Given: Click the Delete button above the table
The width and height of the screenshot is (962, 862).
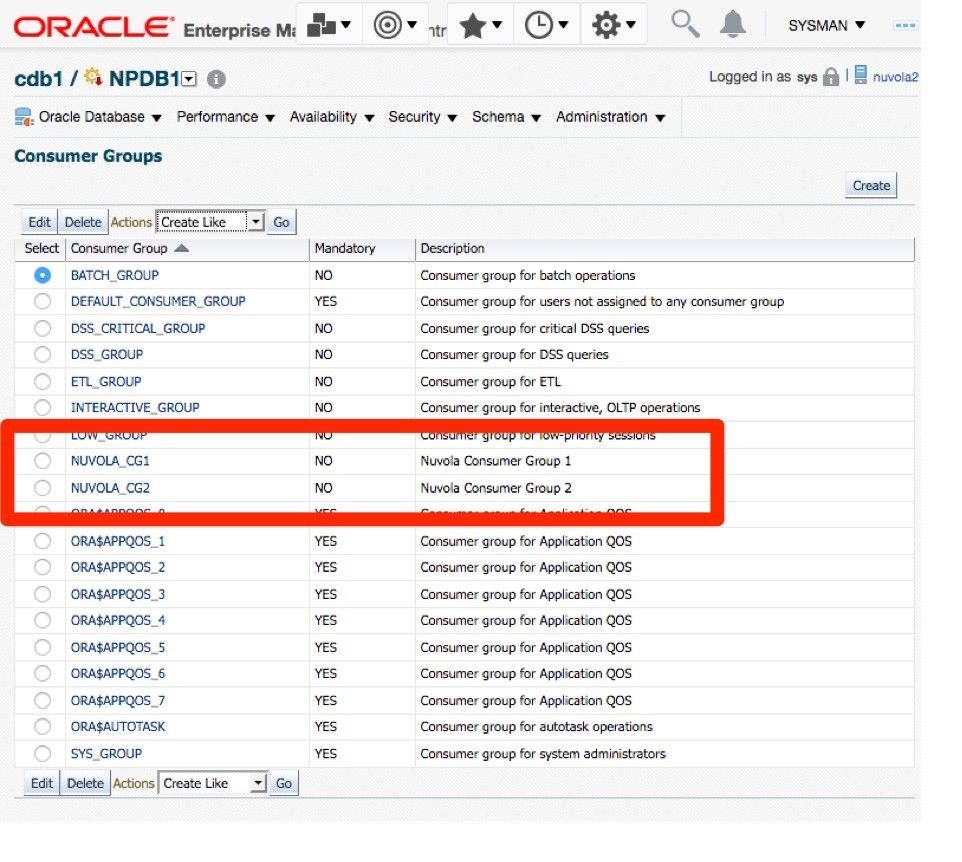Looking at the screenshot, I should tap(83, 222).
